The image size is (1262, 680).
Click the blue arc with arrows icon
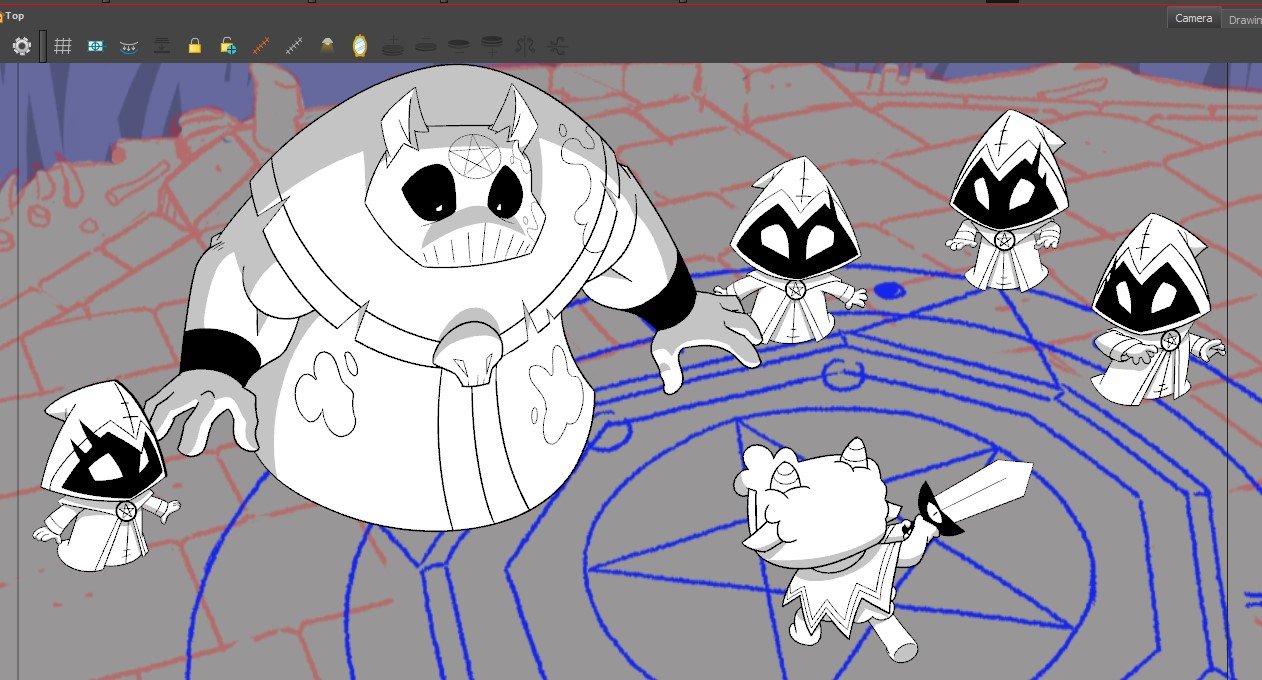[129, 46]
